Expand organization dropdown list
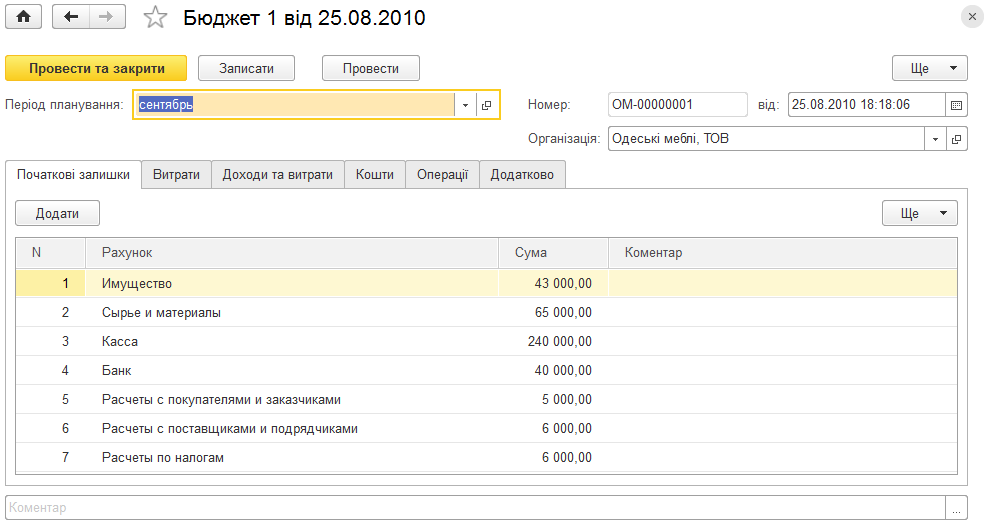This screenshot has width=987, height=527. [x=935, y=139]
